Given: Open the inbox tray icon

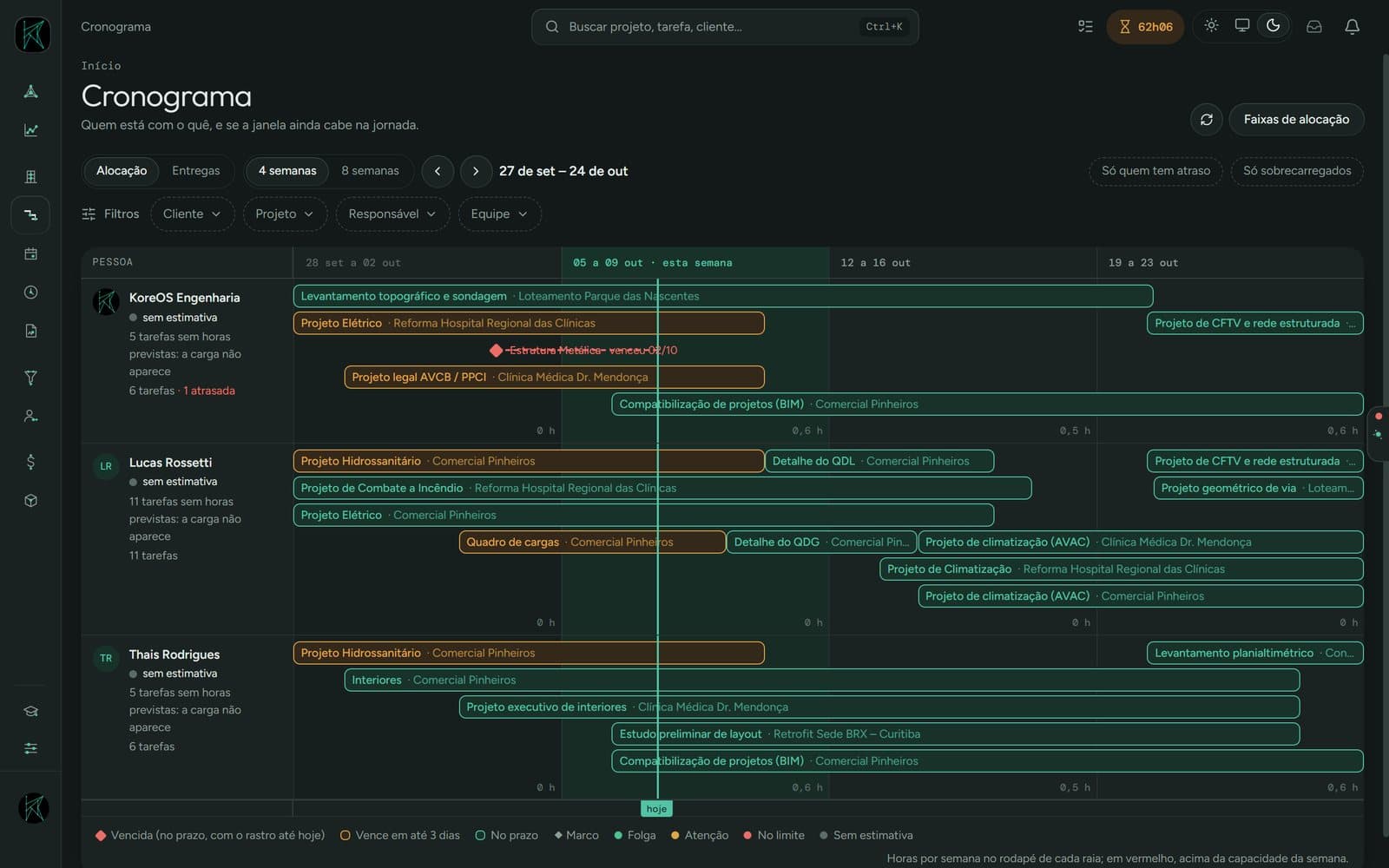Looking at the screenshot, I should (1314, 26).
